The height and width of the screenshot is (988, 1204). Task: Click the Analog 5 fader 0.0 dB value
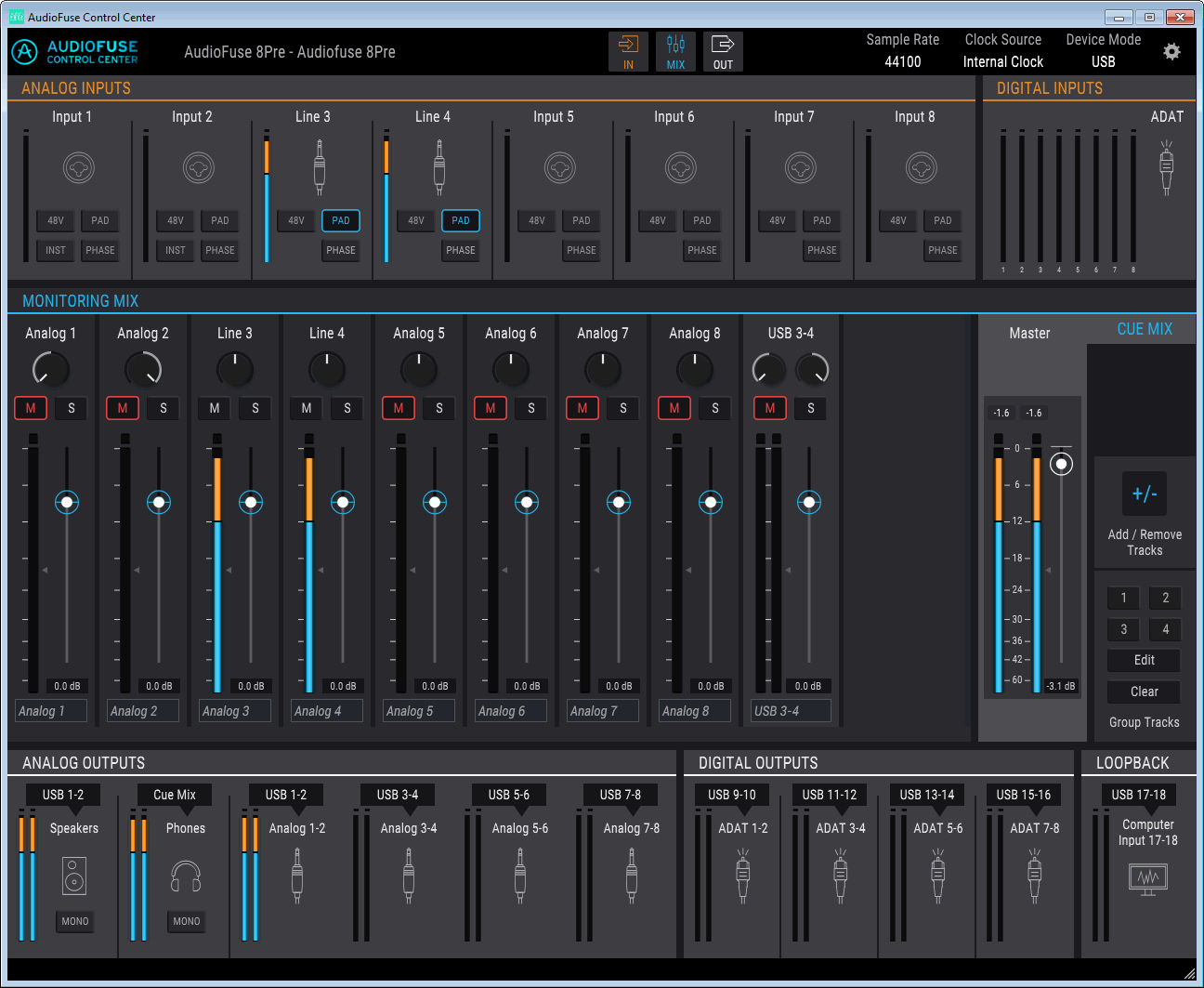(x=435, y=686)
